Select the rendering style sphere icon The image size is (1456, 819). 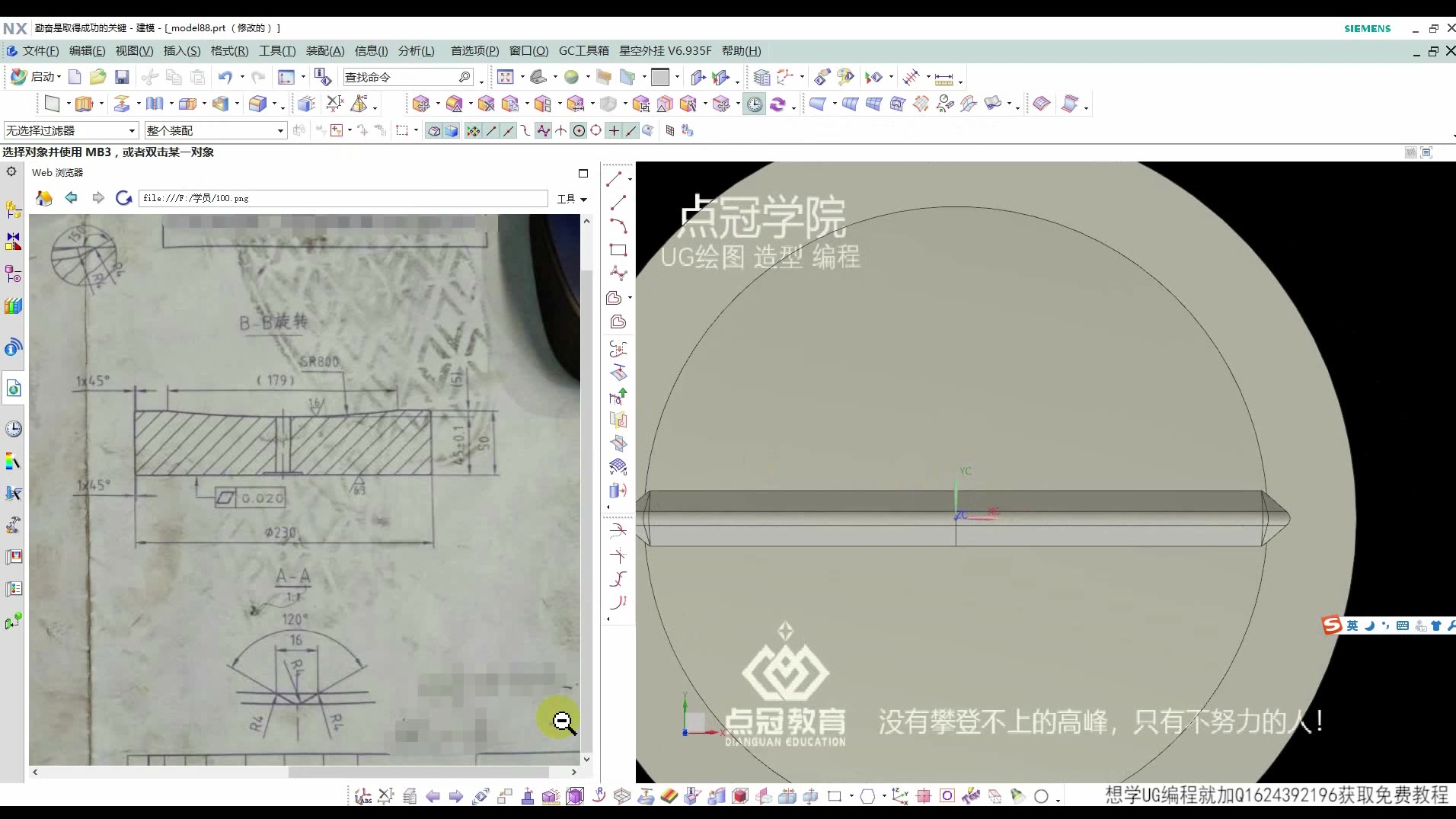[571, 77]
